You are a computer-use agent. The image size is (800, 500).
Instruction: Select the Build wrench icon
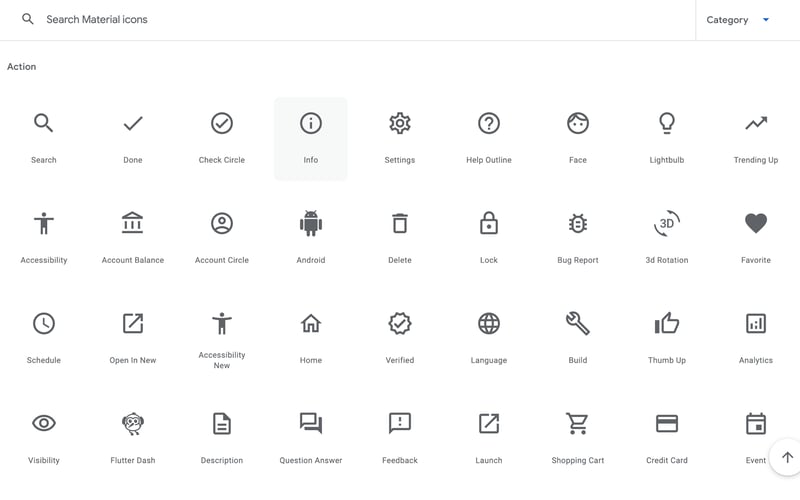tap(578, 323)
